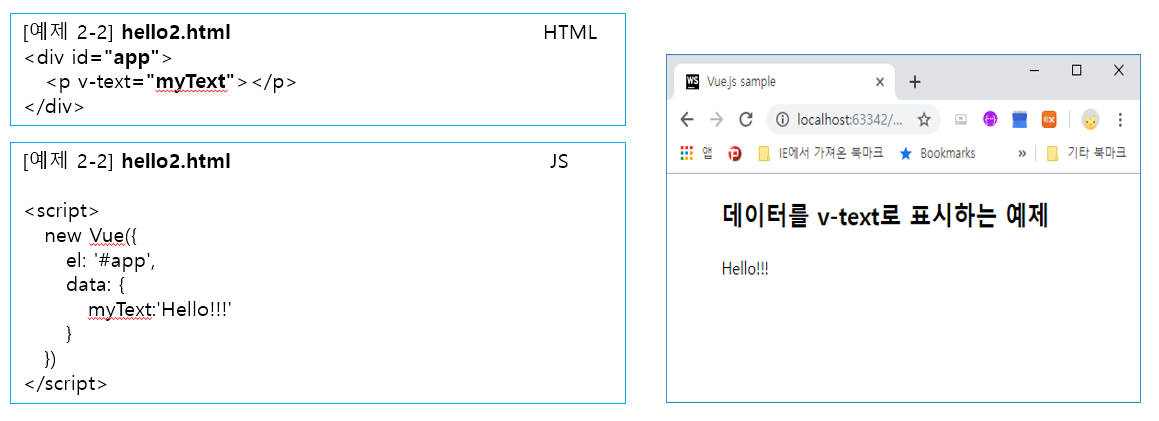
Task: Minimize the Chrome window
Action: (1035, 70)
